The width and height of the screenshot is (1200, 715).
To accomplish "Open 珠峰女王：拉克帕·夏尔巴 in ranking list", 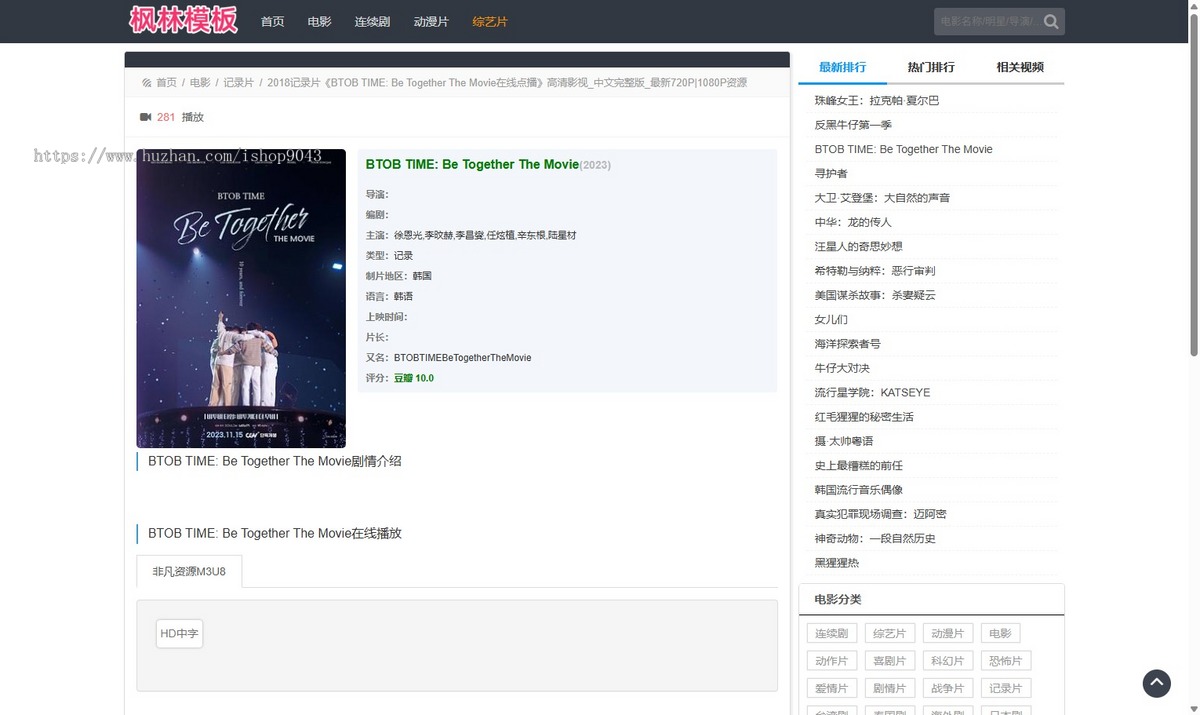I will pos(877,101).
